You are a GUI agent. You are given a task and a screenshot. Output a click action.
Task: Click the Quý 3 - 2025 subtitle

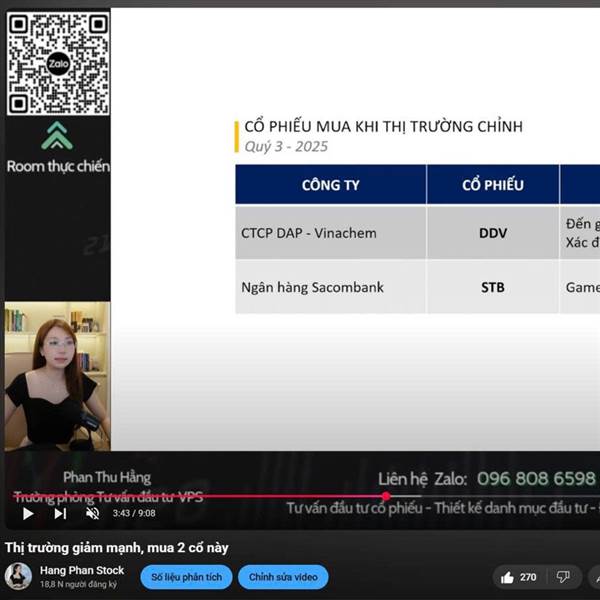point(286,147)
